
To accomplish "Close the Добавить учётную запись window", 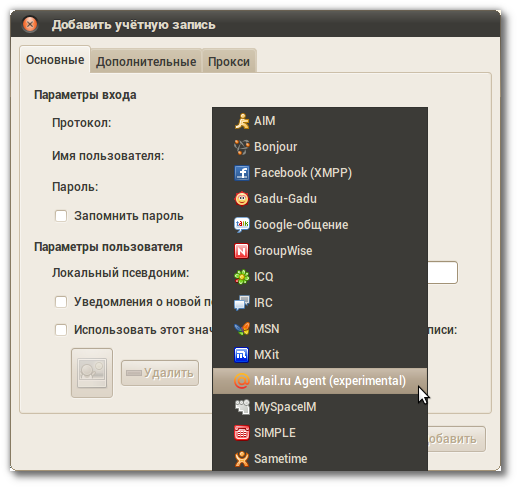I will 30,24.
